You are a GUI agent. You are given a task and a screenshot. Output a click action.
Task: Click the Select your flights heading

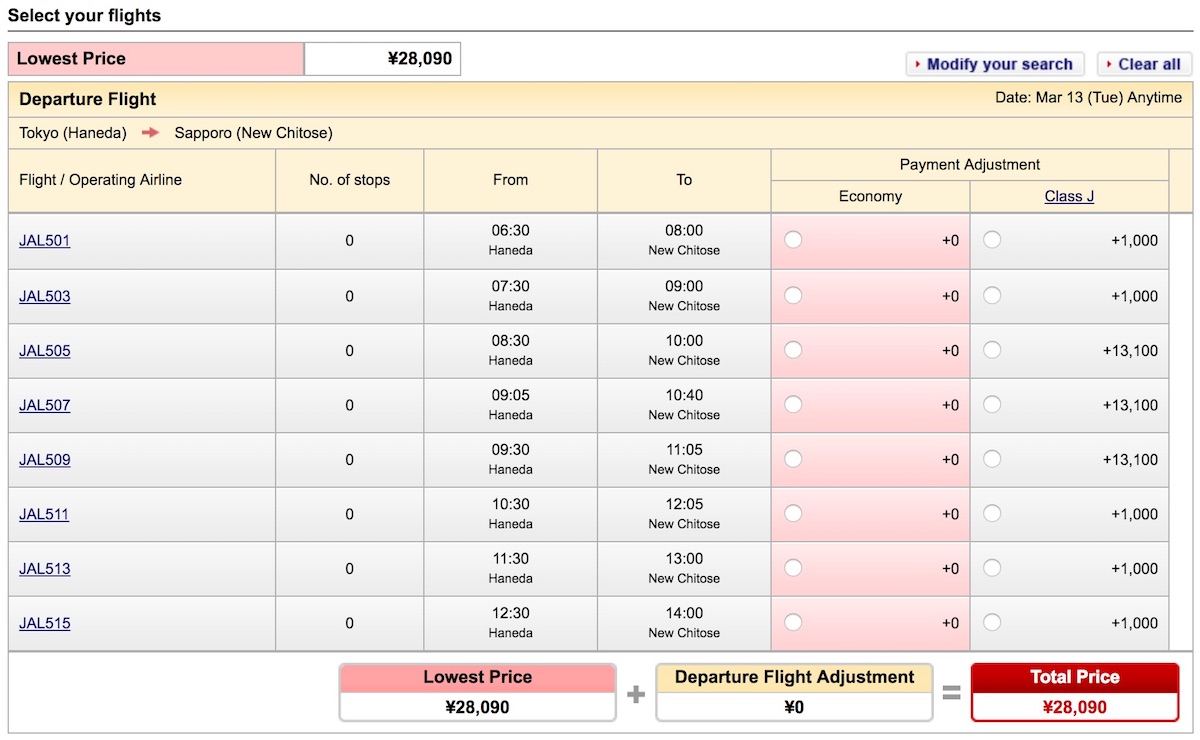pos(84,16)
